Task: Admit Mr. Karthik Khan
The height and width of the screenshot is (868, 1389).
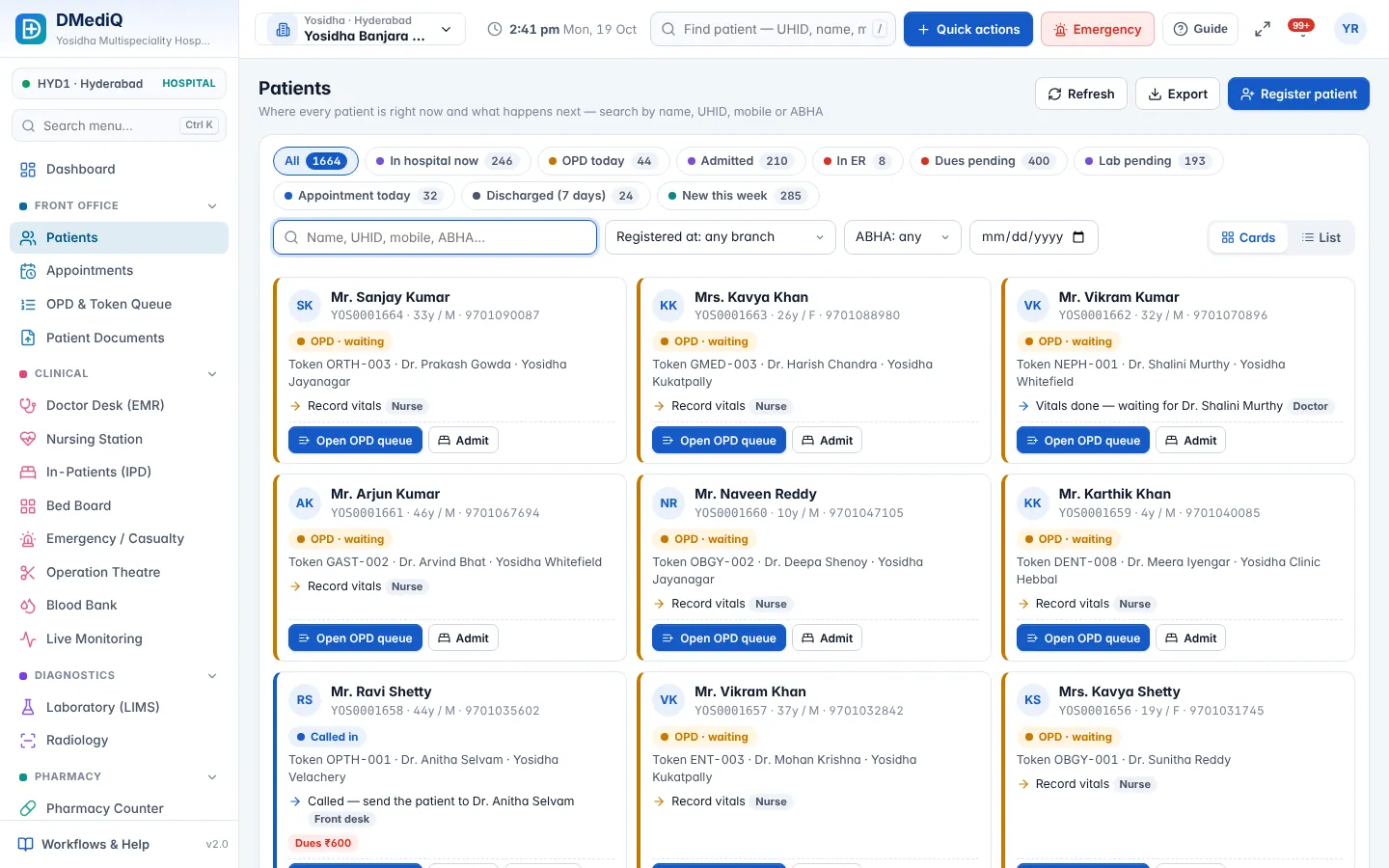Action: pos(1191,638)
